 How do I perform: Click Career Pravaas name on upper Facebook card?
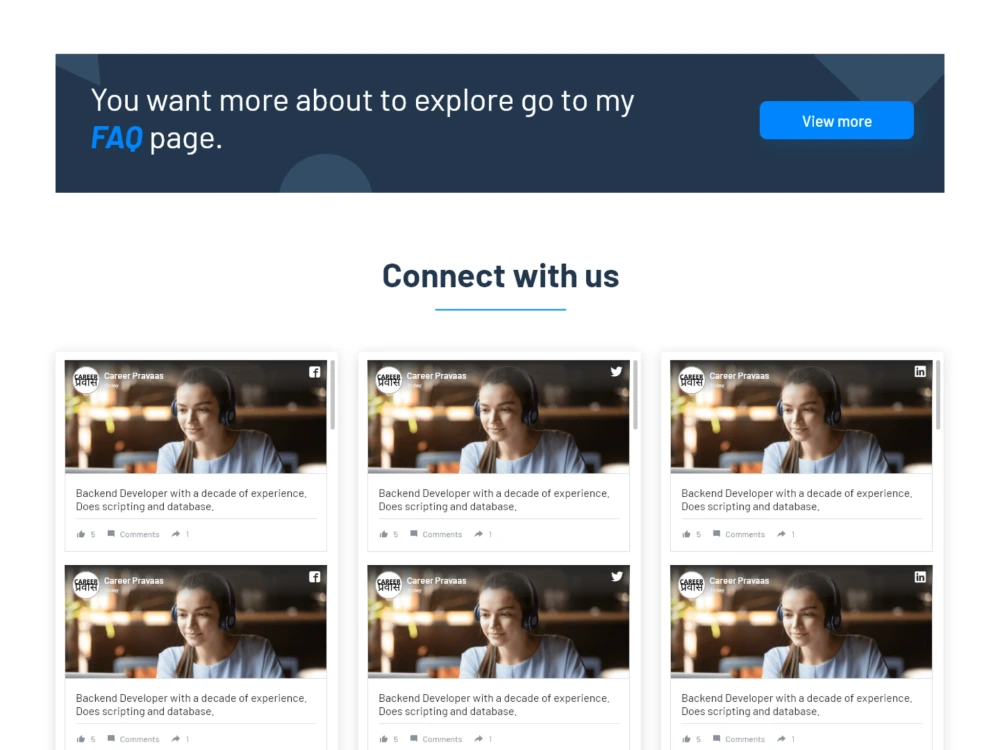[134, 376]
